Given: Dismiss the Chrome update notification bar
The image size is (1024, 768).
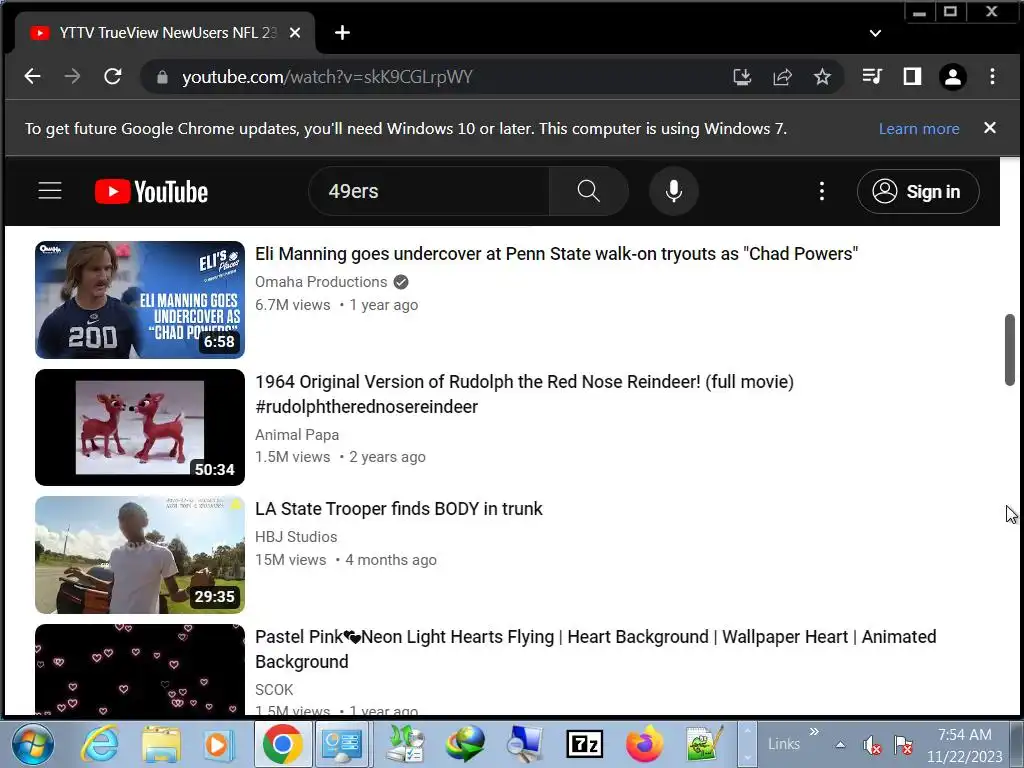Looking at the screenshot, I should click(990, 128).
